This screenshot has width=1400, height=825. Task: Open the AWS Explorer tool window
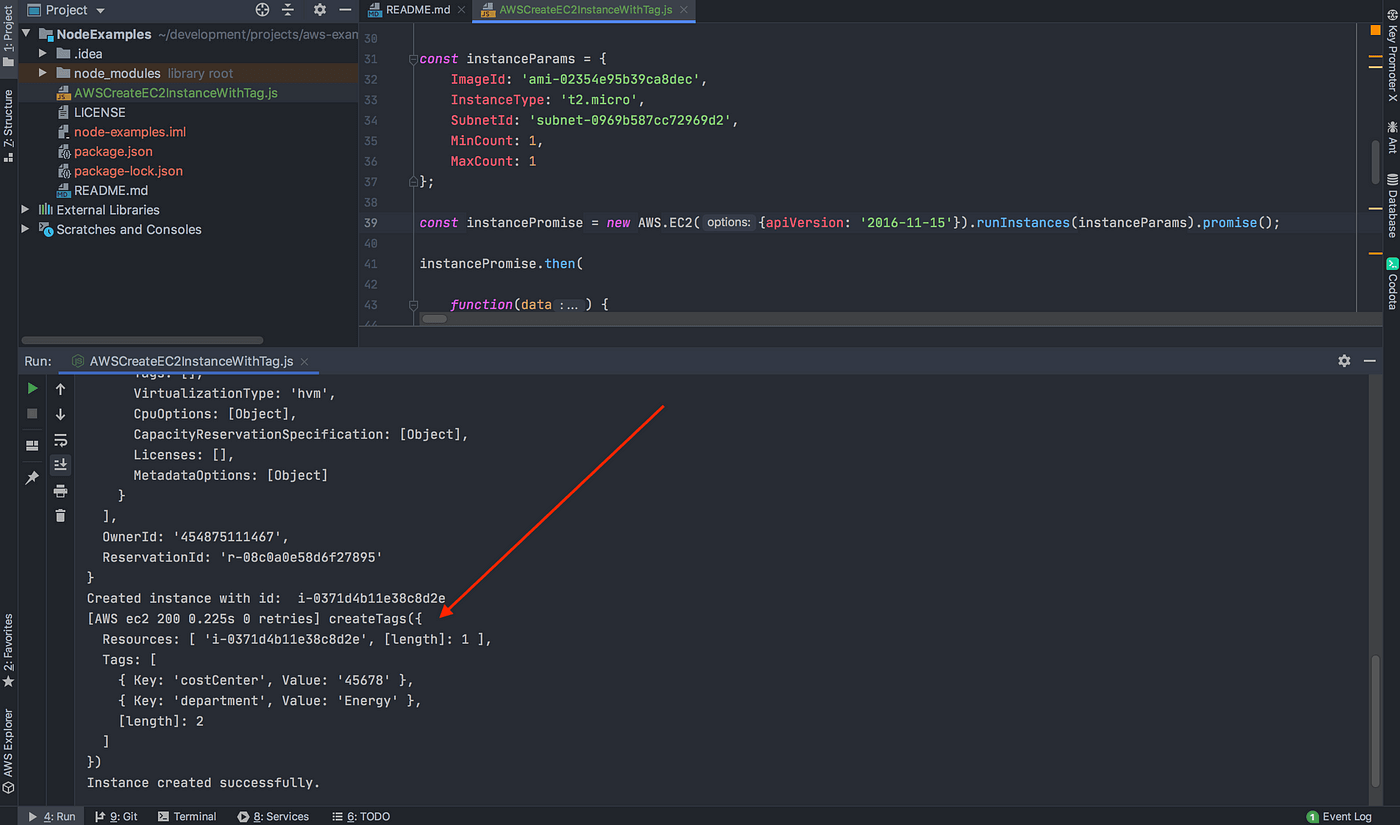8,751
